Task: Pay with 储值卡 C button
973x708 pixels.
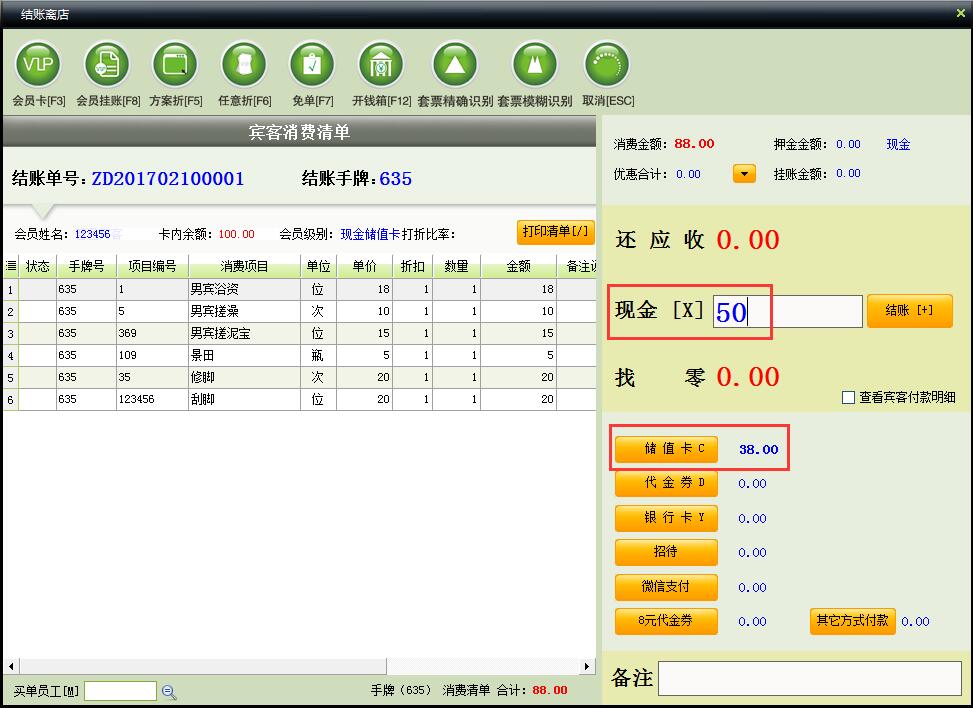Action: click(x=666, y=449)
